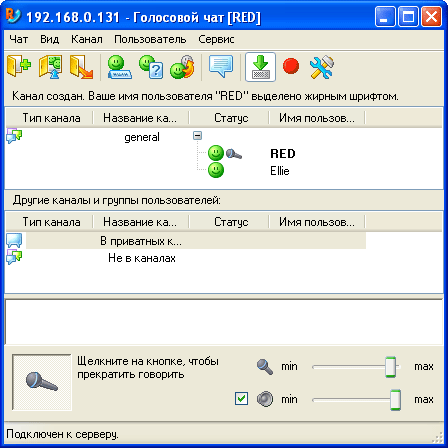This screenshot has width=448, height=448.
Task: Click lower list 'Имя пользов...' column header
Action: 317,222
